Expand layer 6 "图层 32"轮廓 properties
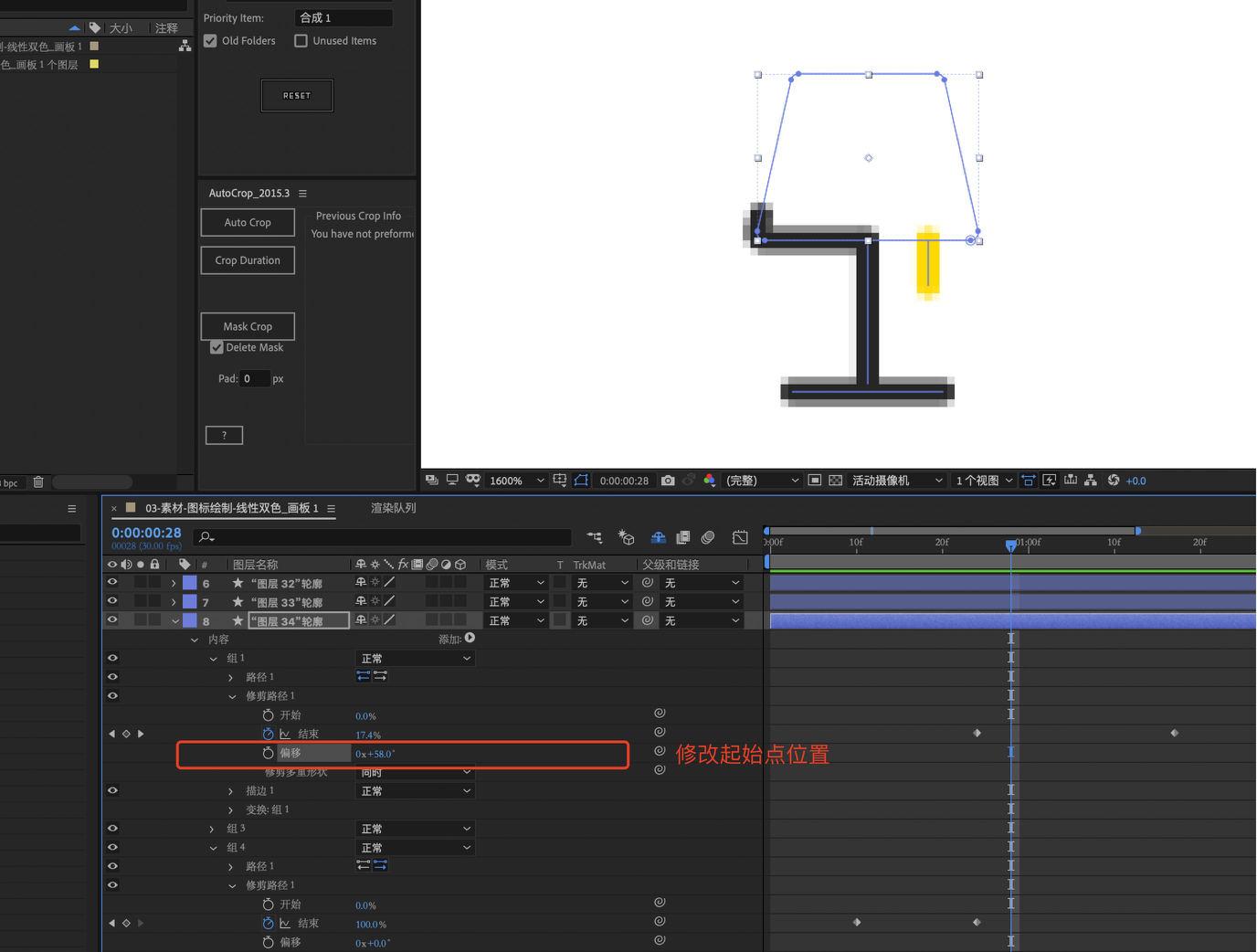The image size is (1257, 952). tap(174, 583)
